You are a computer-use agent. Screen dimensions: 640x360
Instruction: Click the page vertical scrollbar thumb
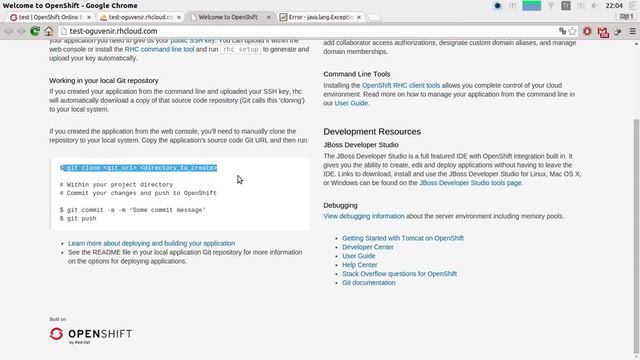[636, 237]
